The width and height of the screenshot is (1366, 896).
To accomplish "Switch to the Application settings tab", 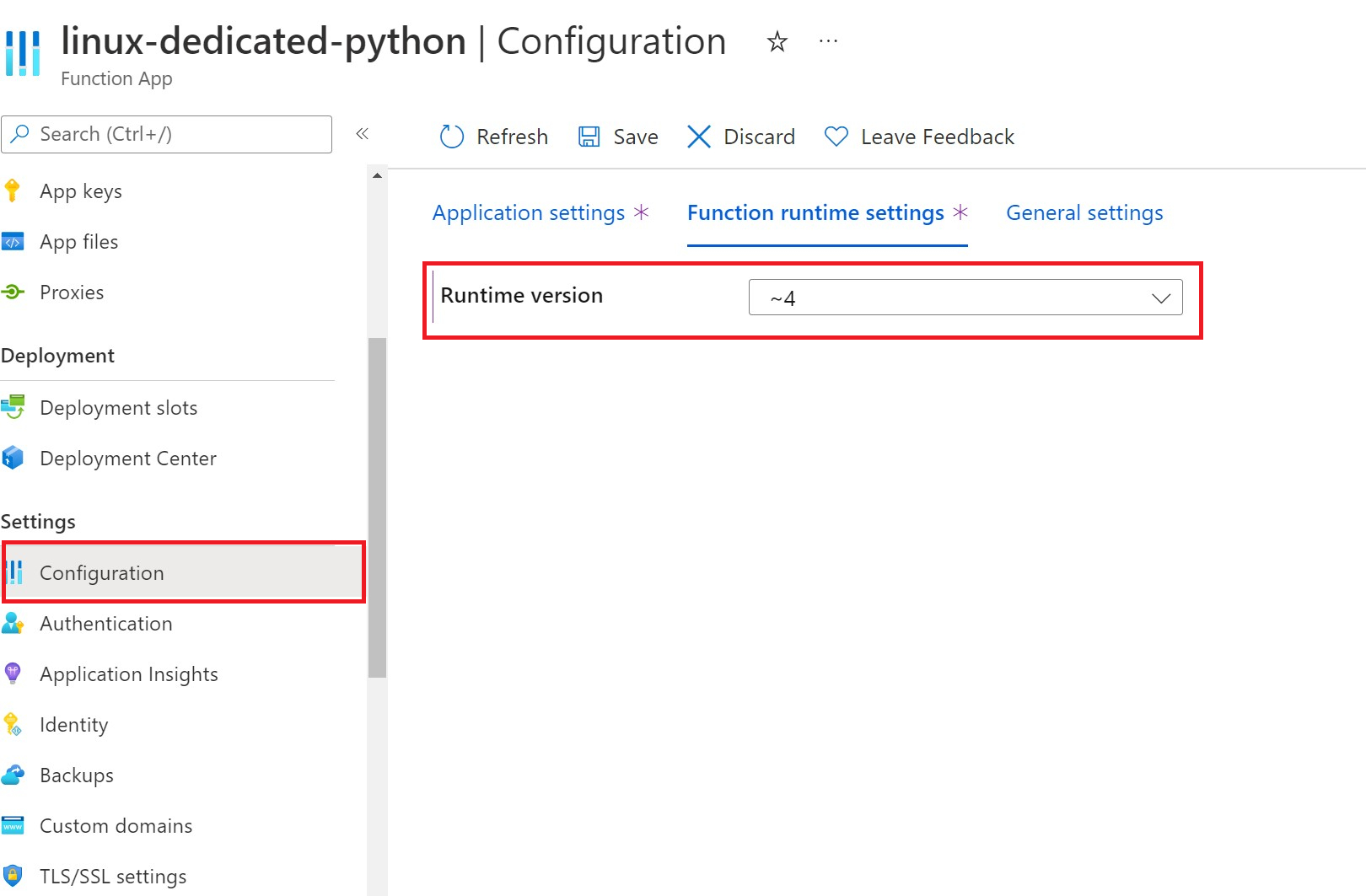I will click(529, 213).
